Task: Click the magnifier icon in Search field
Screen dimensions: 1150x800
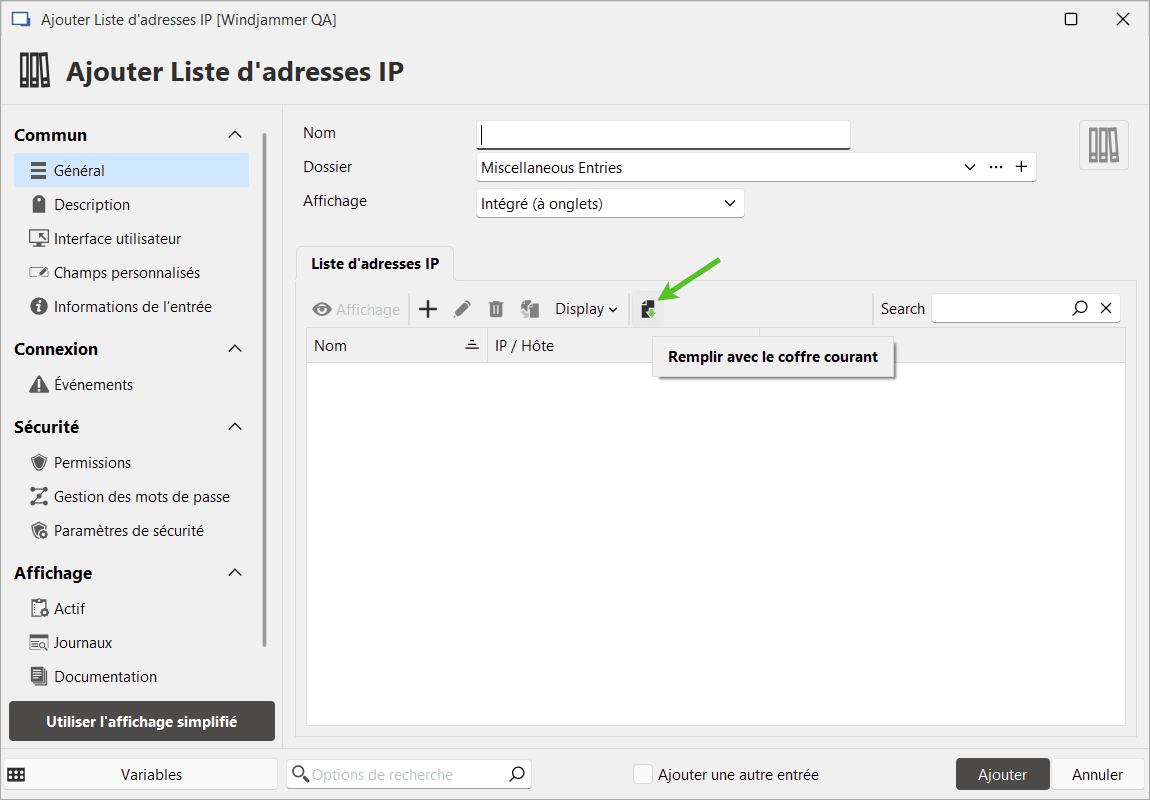Action: (1080, 309)
